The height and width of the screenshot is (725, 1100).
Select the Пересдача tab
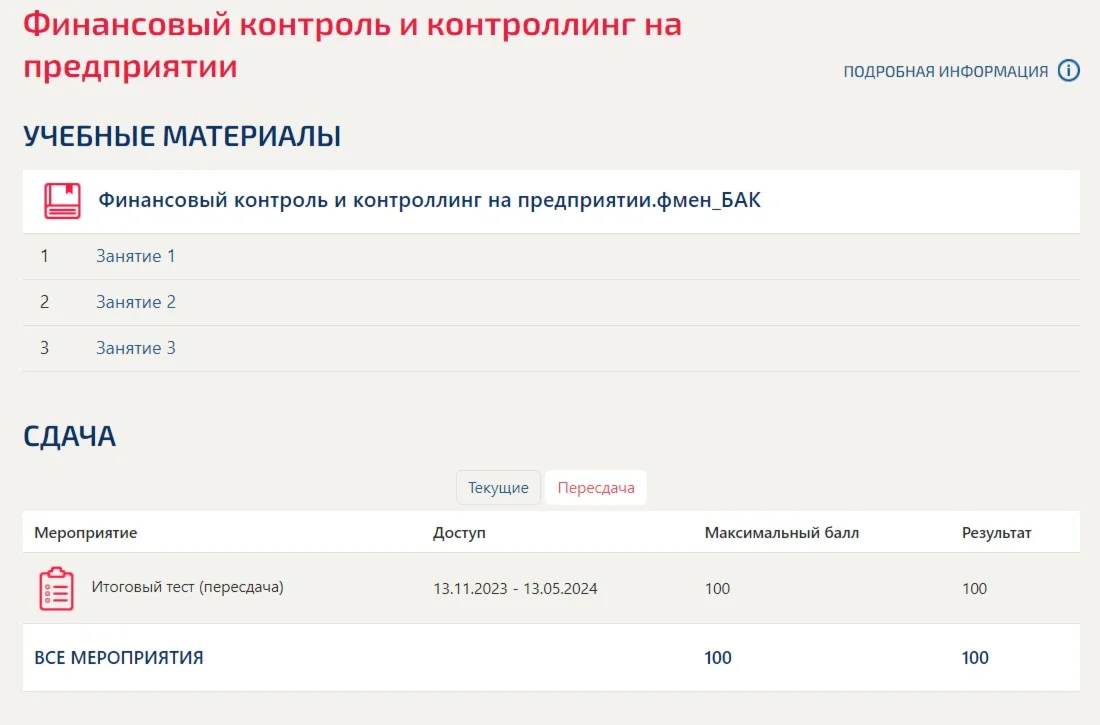tap(596, 488)
